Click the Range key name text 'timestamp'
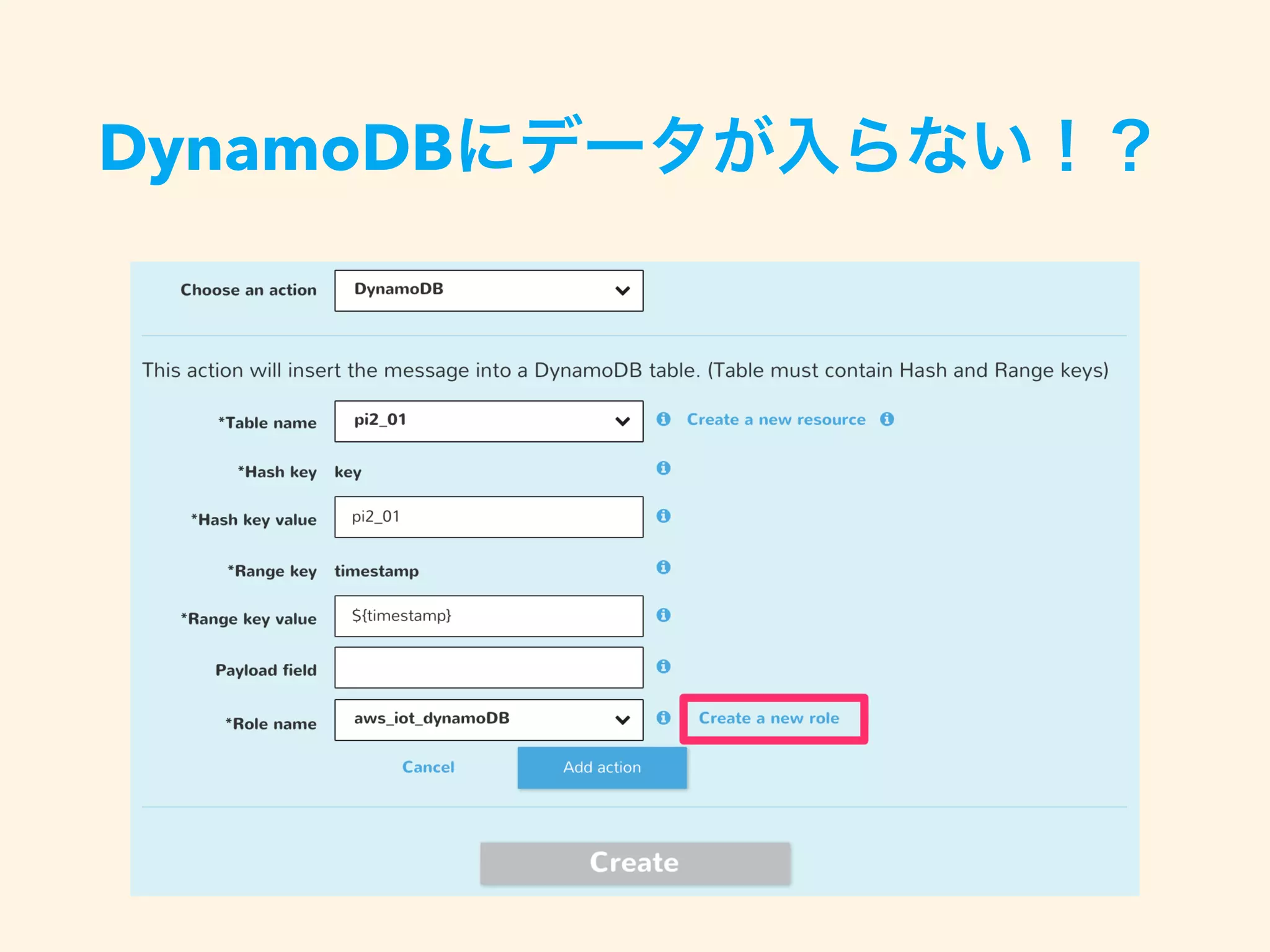 (376, 571)
